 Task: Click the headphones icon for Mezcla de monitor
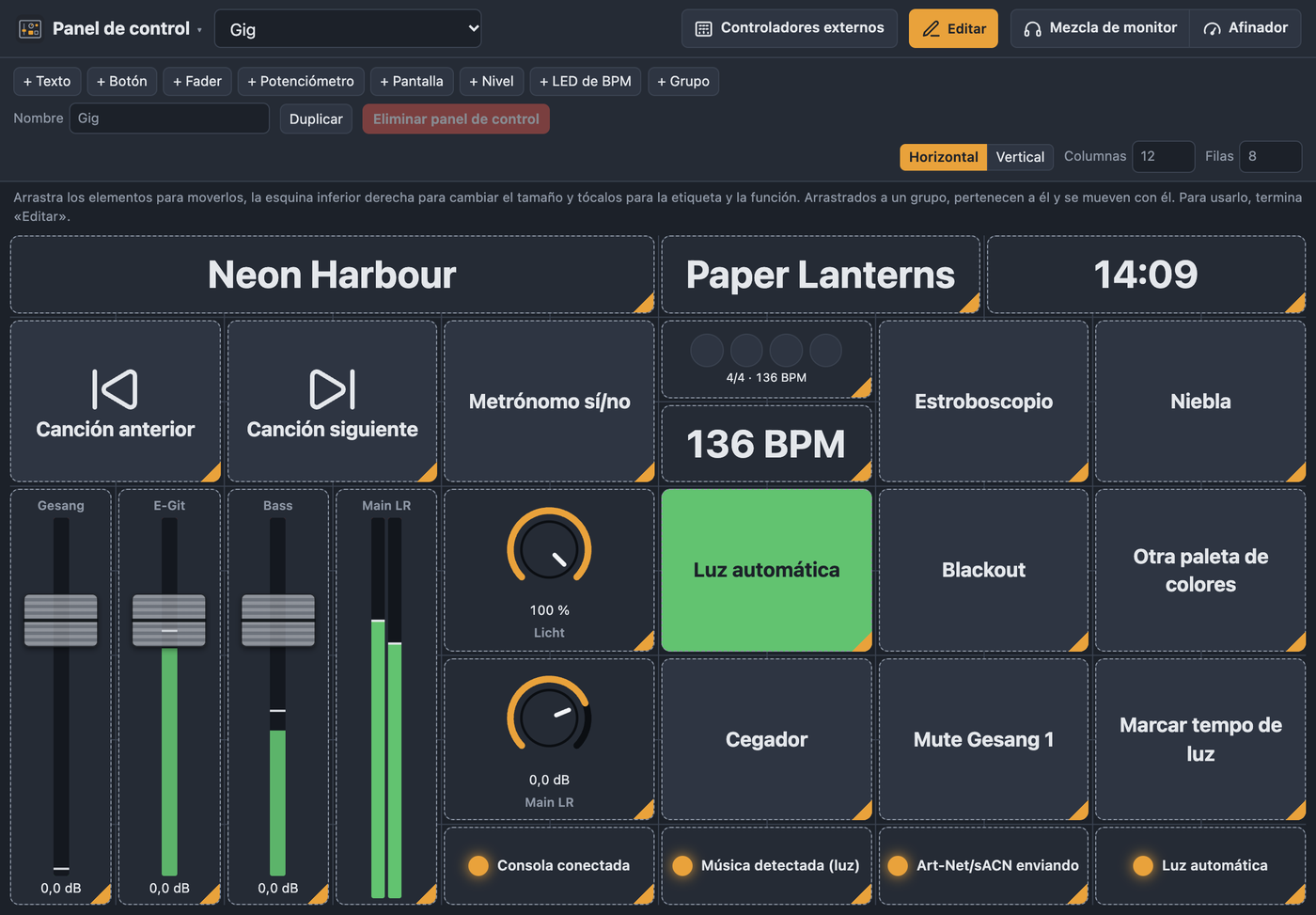[x=1032, y=28]
